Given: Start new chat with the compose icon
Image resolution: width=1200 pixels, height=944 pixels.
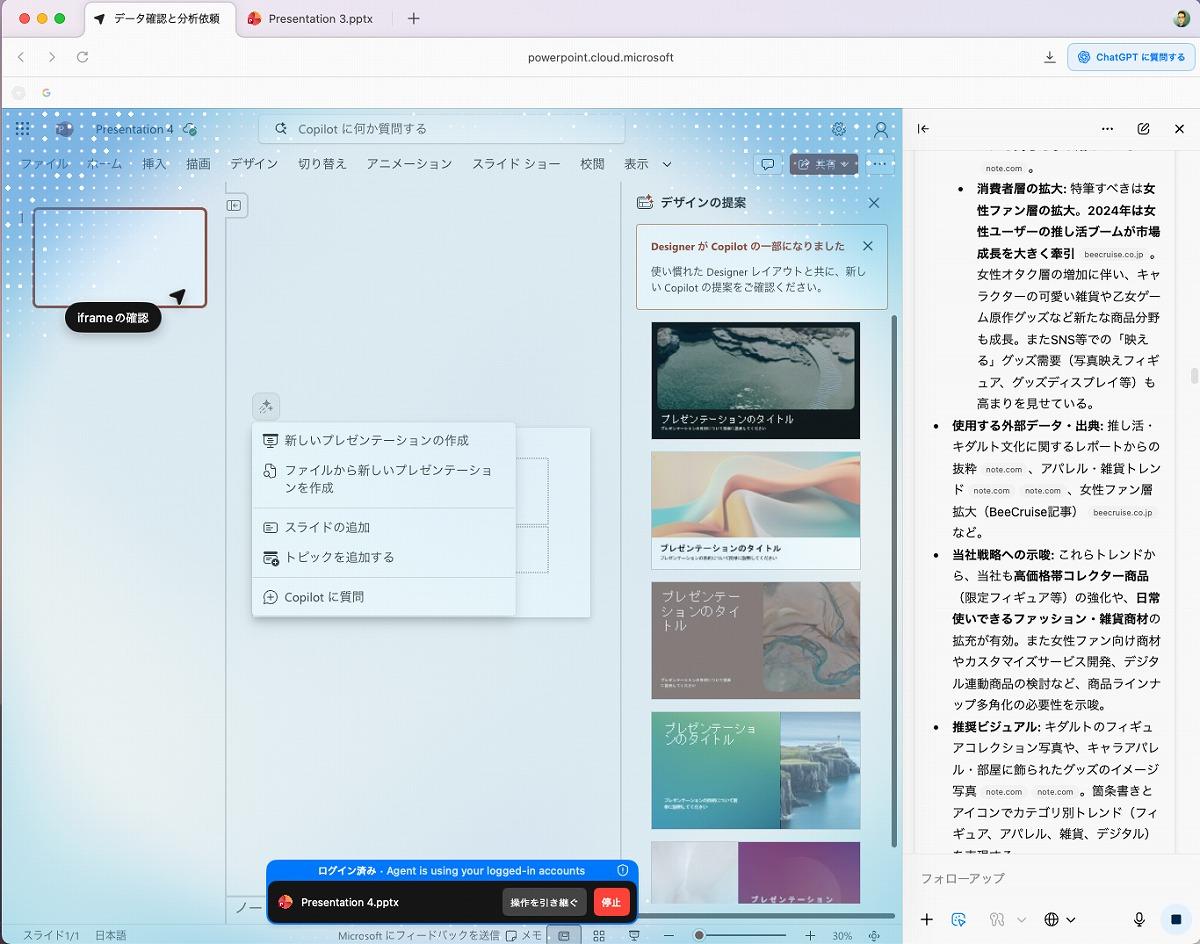Looking at the screenshot, I should (x=1143, y=129).
